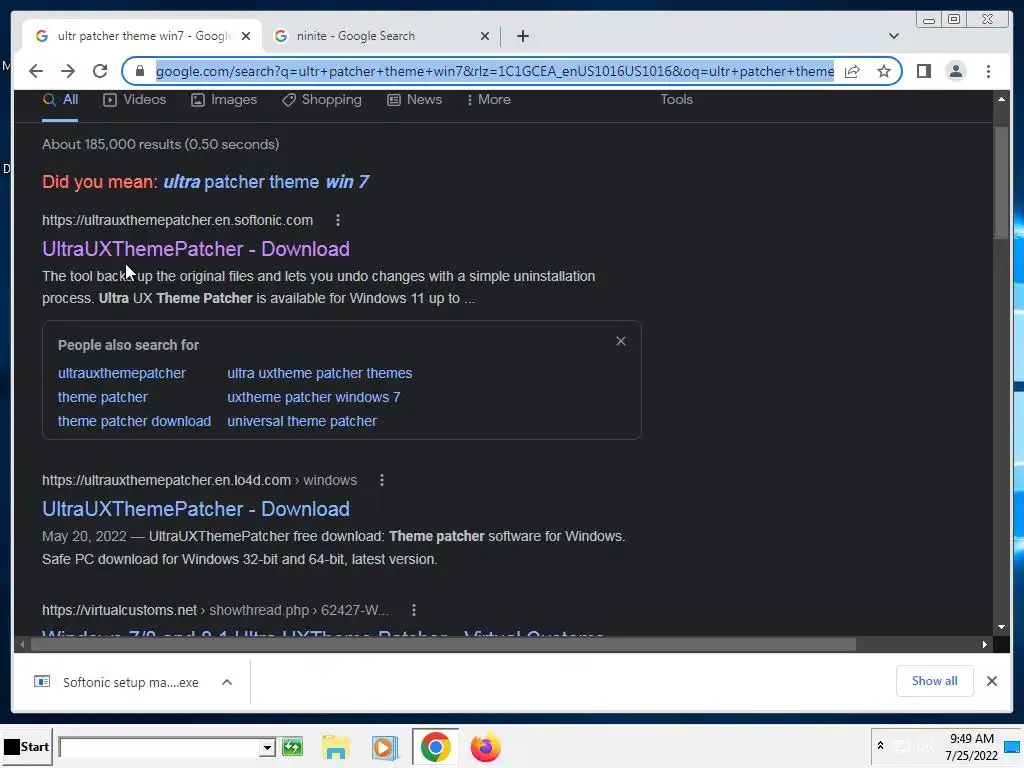Screen dimensions: 1024x768
Task: Open the notification center icon
Action: point(1012,747)
